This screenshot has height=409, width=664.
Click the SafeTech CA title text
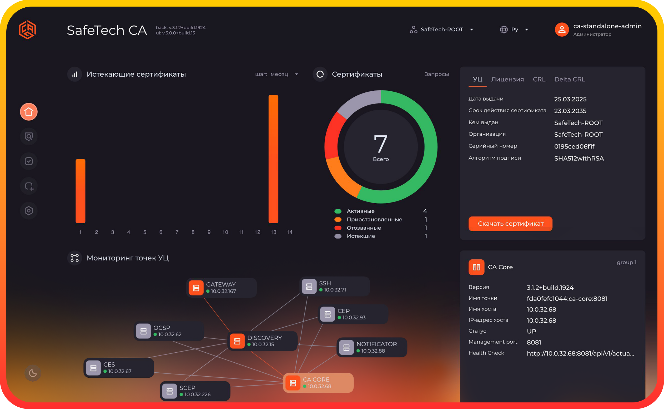[x=107, y=30]
